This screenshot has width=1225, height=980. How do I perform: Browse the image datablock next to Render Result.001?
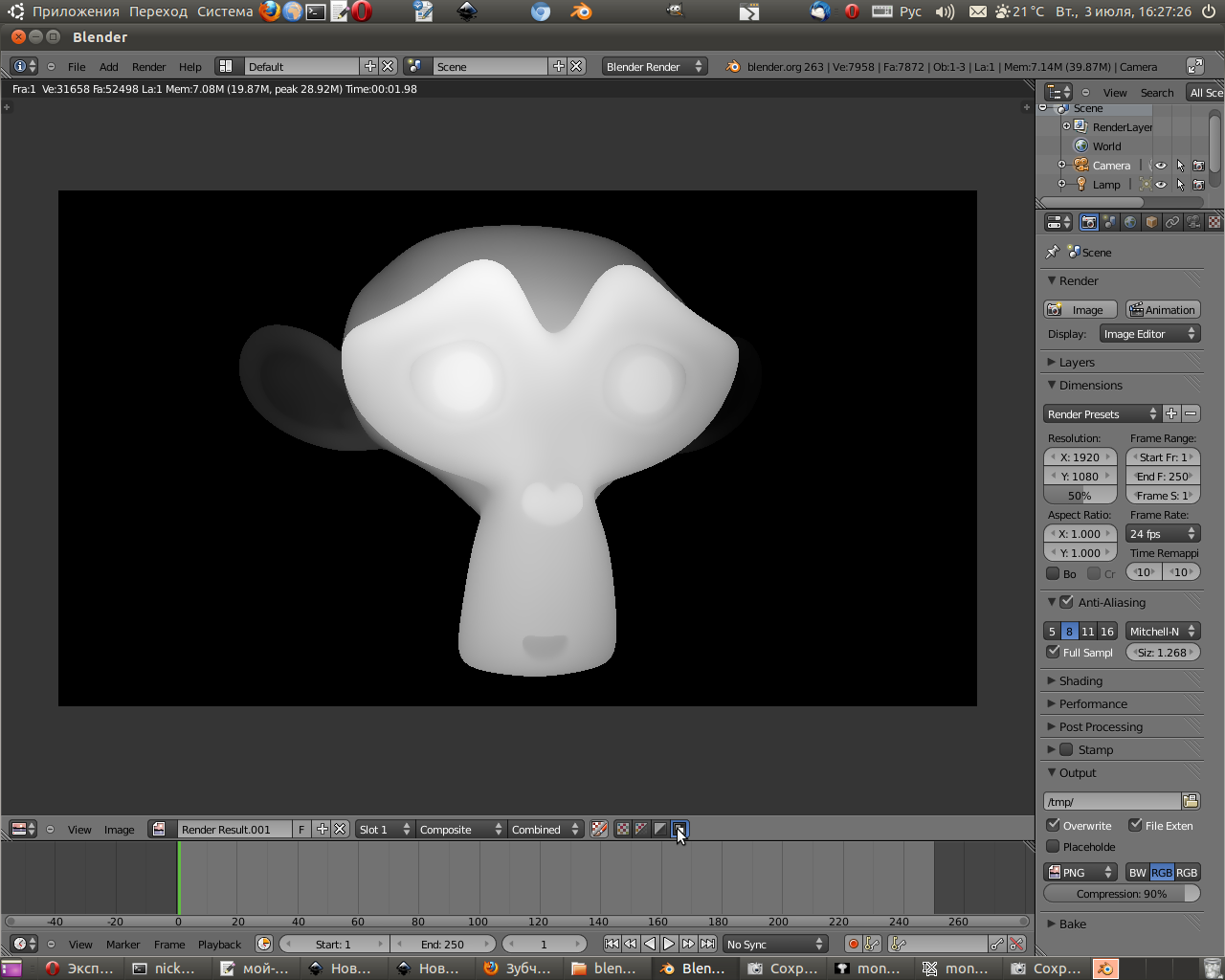click(160, 829)
